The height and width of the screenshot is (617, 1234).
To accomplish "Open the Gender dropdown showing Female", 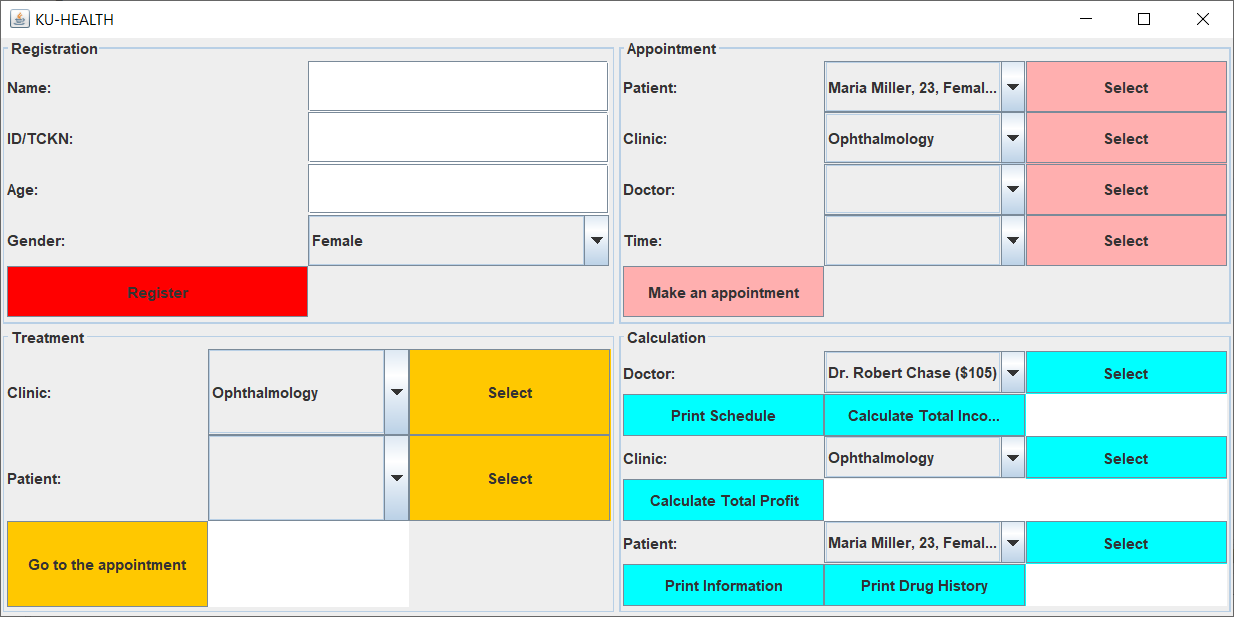I will tap(458, 240).
